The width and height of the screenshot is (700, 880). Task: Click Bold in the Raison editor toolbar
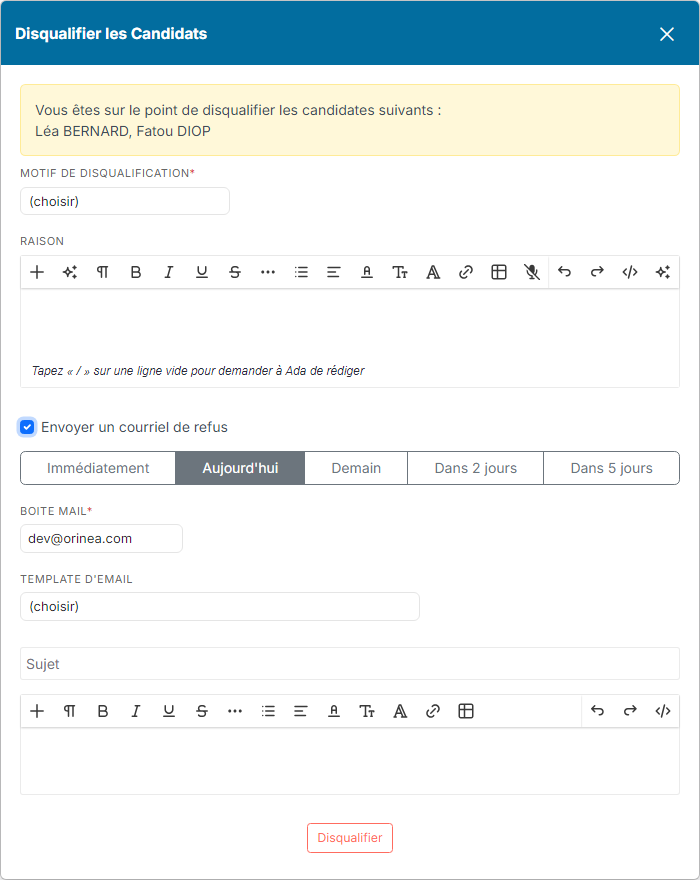pyautogui.click(x=135, y=272)
